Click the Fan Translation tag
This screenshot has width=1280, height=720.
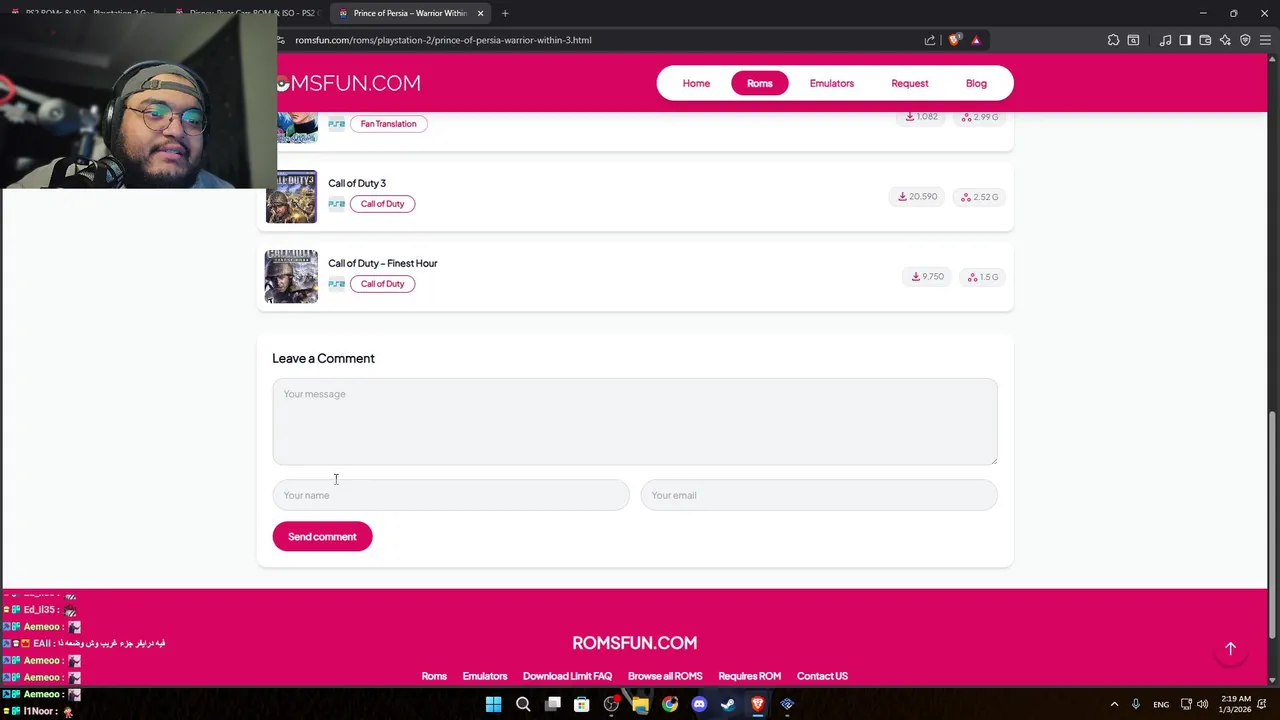(389, 124)
